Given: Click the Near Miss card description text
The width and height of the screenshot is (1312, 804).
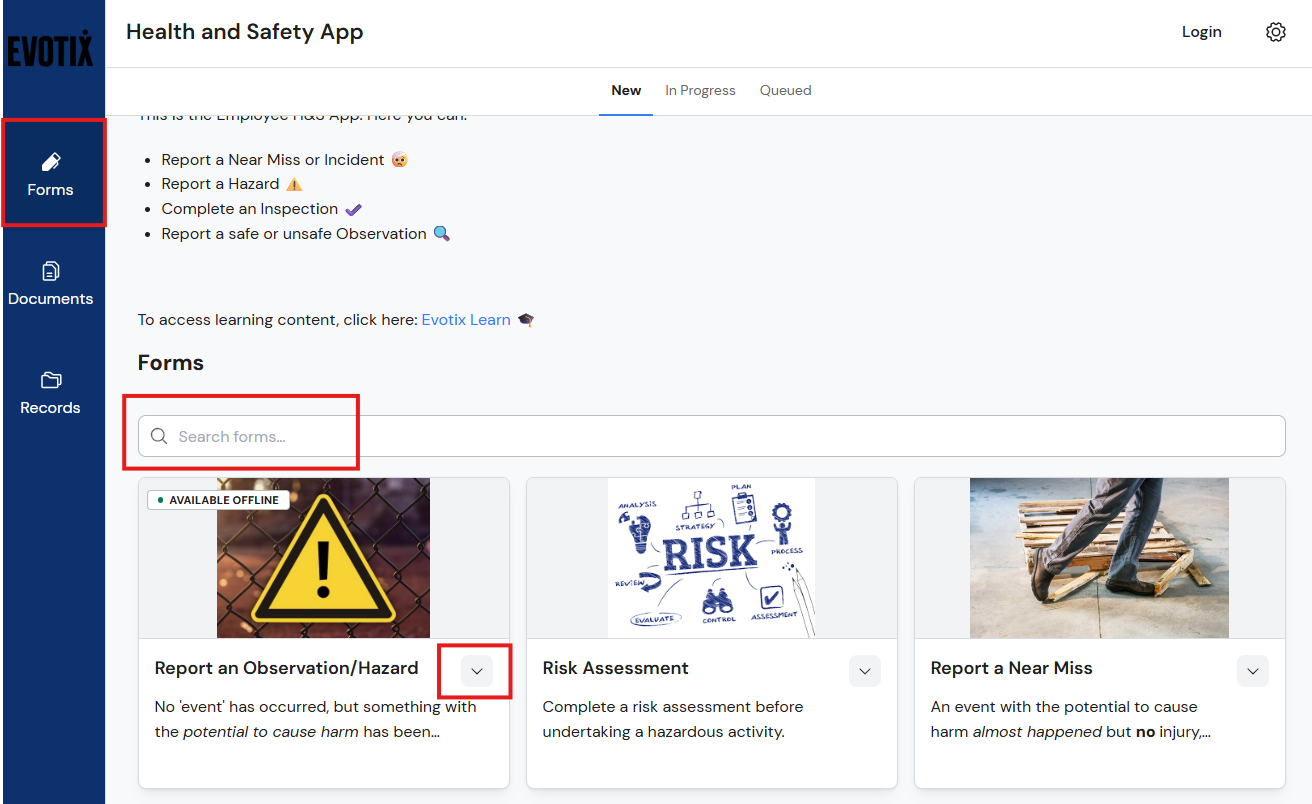Looking at the screenshot, I should (1071, 719).
